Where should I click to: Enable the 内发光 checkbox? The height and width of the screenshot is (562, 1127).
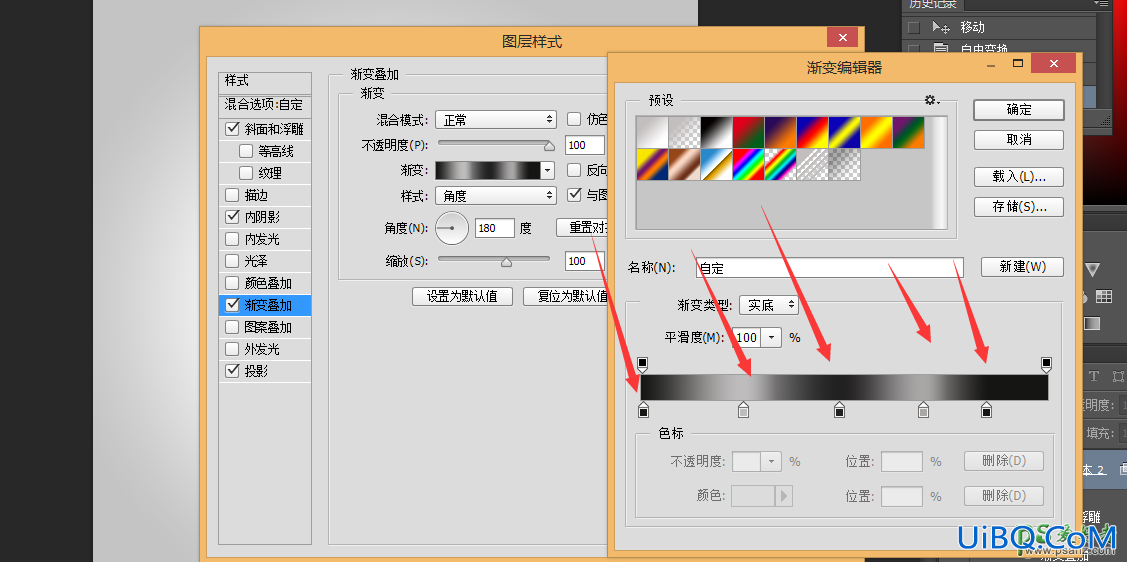(232, 239)
